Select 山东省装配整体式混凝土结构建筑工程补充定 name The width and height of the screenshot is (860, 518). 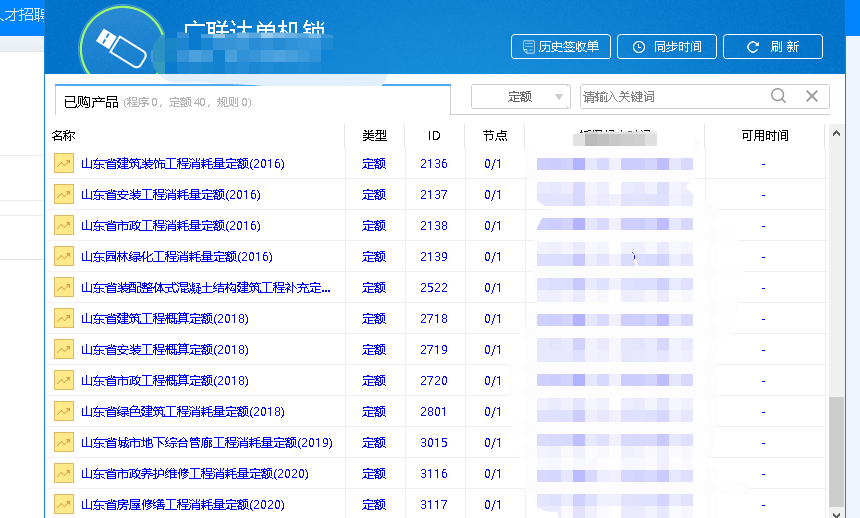click(206, 288)
